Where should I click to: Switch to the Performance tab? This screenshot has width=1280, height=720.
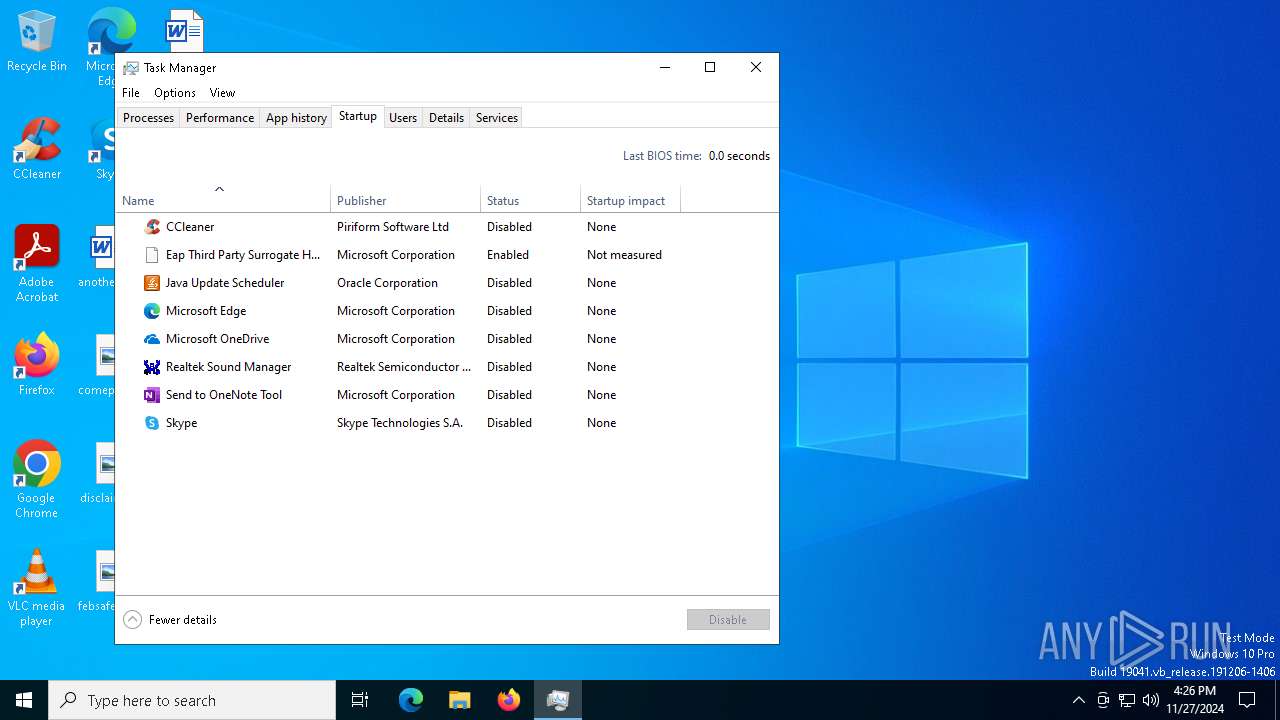(x=220, y=118)
